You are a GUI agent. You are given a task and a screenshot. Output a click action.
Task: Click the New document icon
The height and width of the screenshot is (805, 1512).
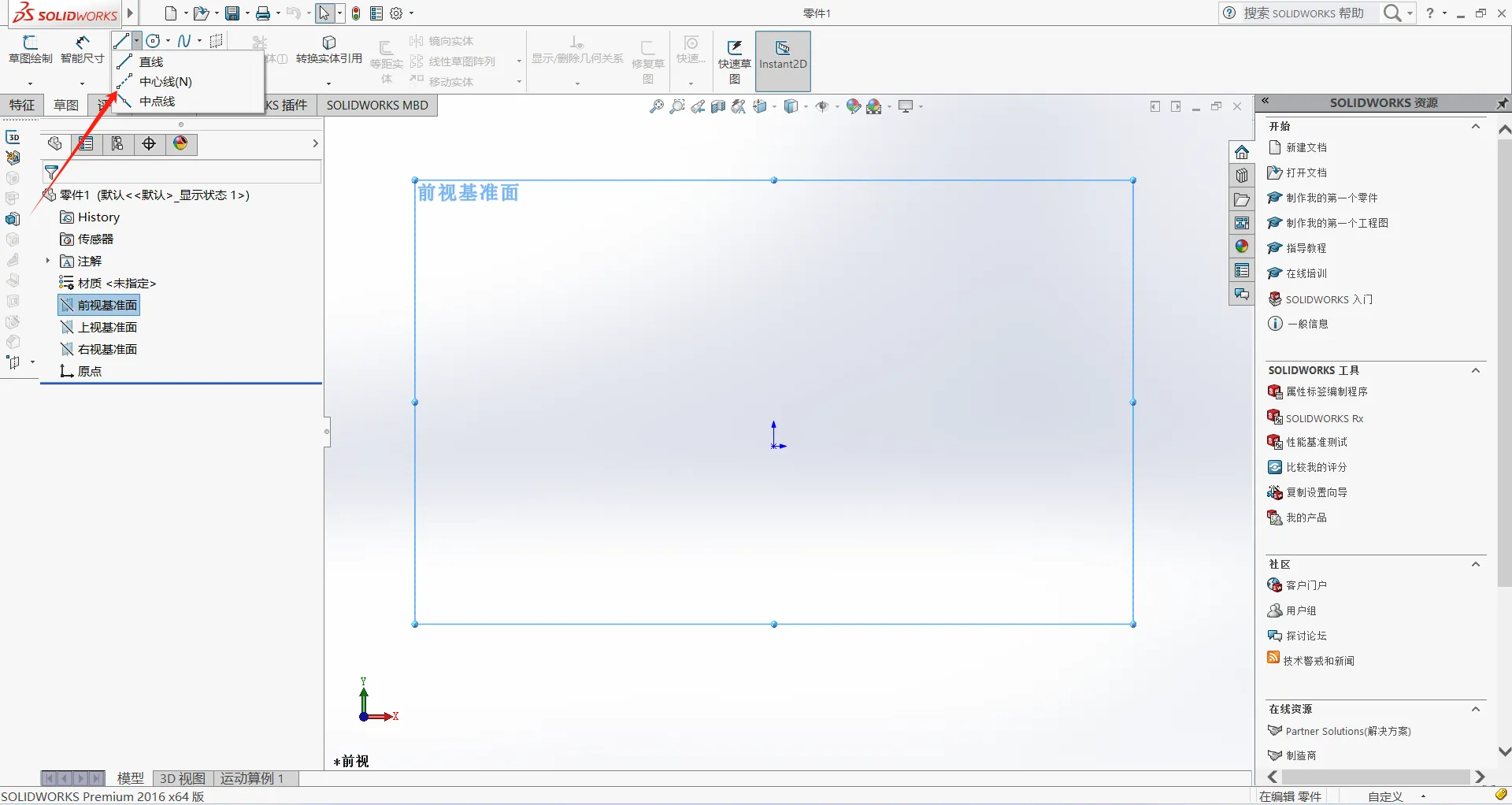[x=170, y=13]
